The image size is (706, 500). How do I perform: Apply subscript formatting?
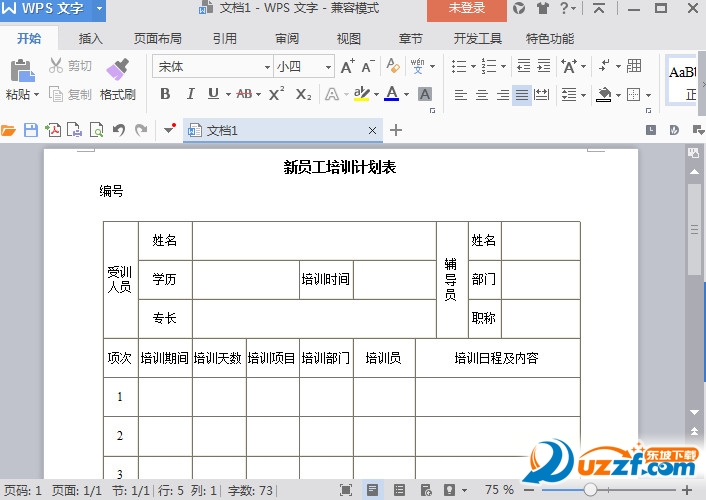pos(303,94)
